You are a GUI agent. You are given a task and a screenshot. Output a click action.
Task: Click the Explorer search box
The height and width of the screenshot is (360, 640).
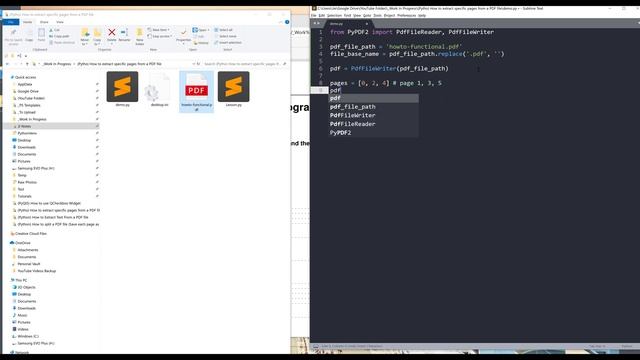(x=244, y=64)
